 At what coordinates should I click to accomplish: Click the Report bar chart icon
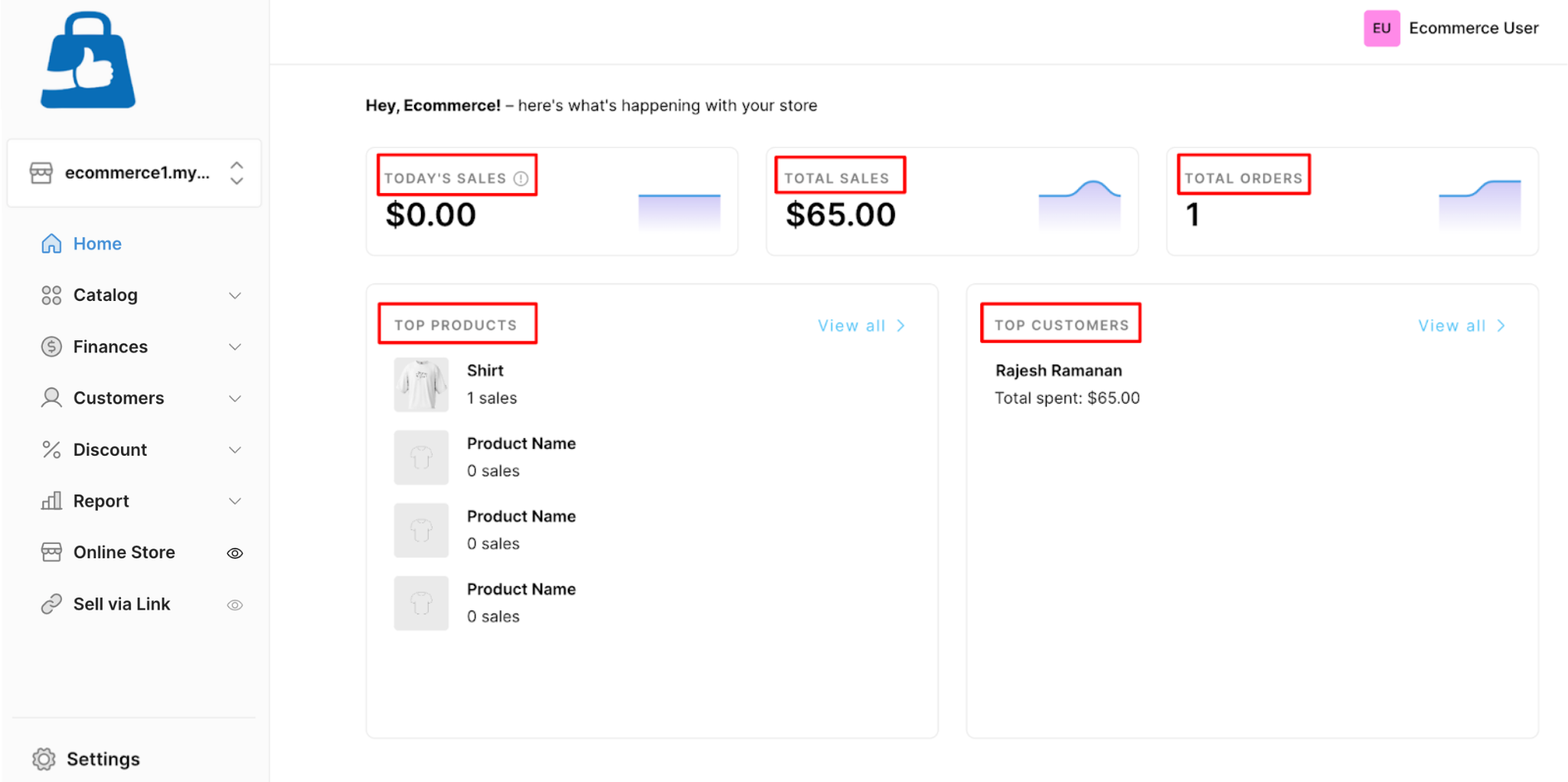coord(51,501)
